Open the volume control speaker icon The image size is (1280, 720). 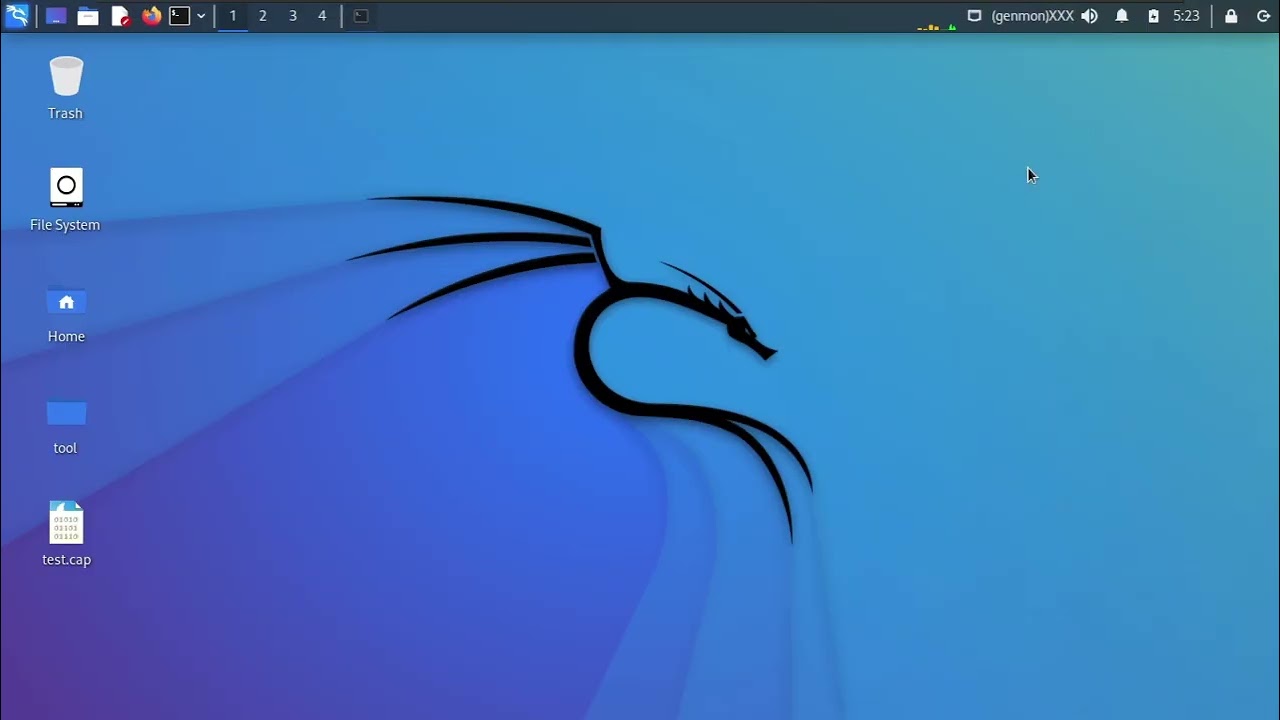point(1090,16)
